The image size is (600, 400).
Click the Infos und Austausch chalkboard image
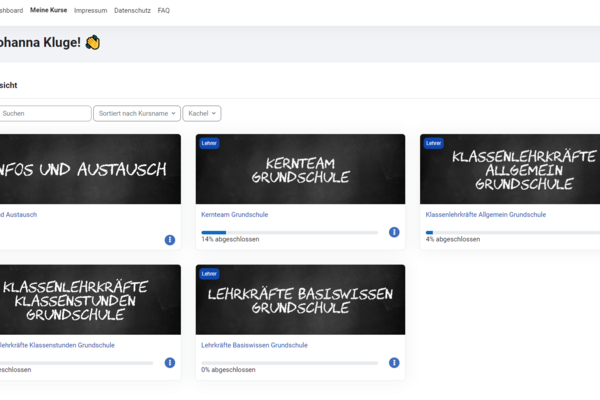click(x=90, y=169)
